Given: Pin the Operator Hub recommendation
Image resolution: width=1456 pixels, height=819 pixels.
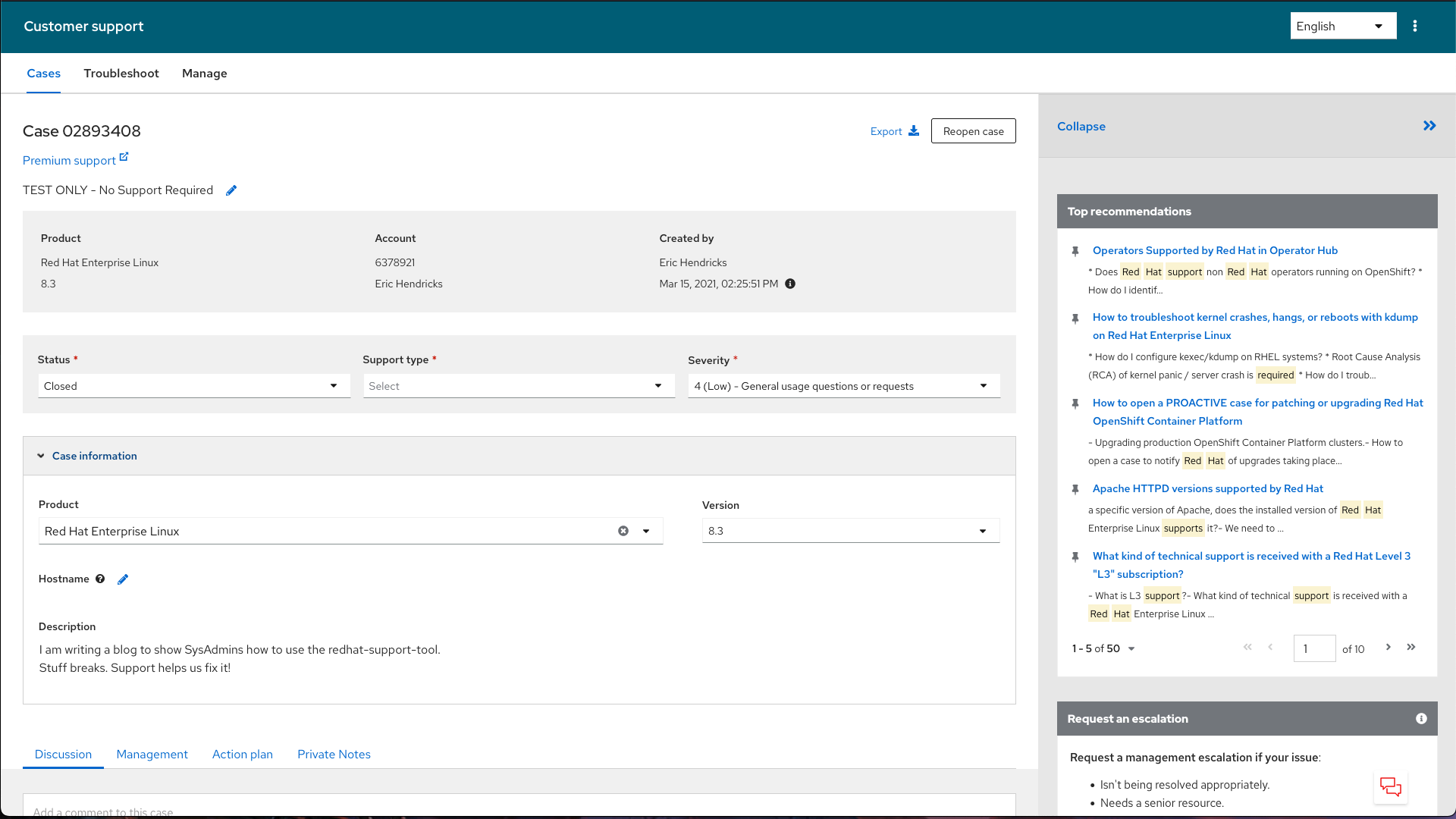Looking at the screenshot, I should [x=1075, y=251].
